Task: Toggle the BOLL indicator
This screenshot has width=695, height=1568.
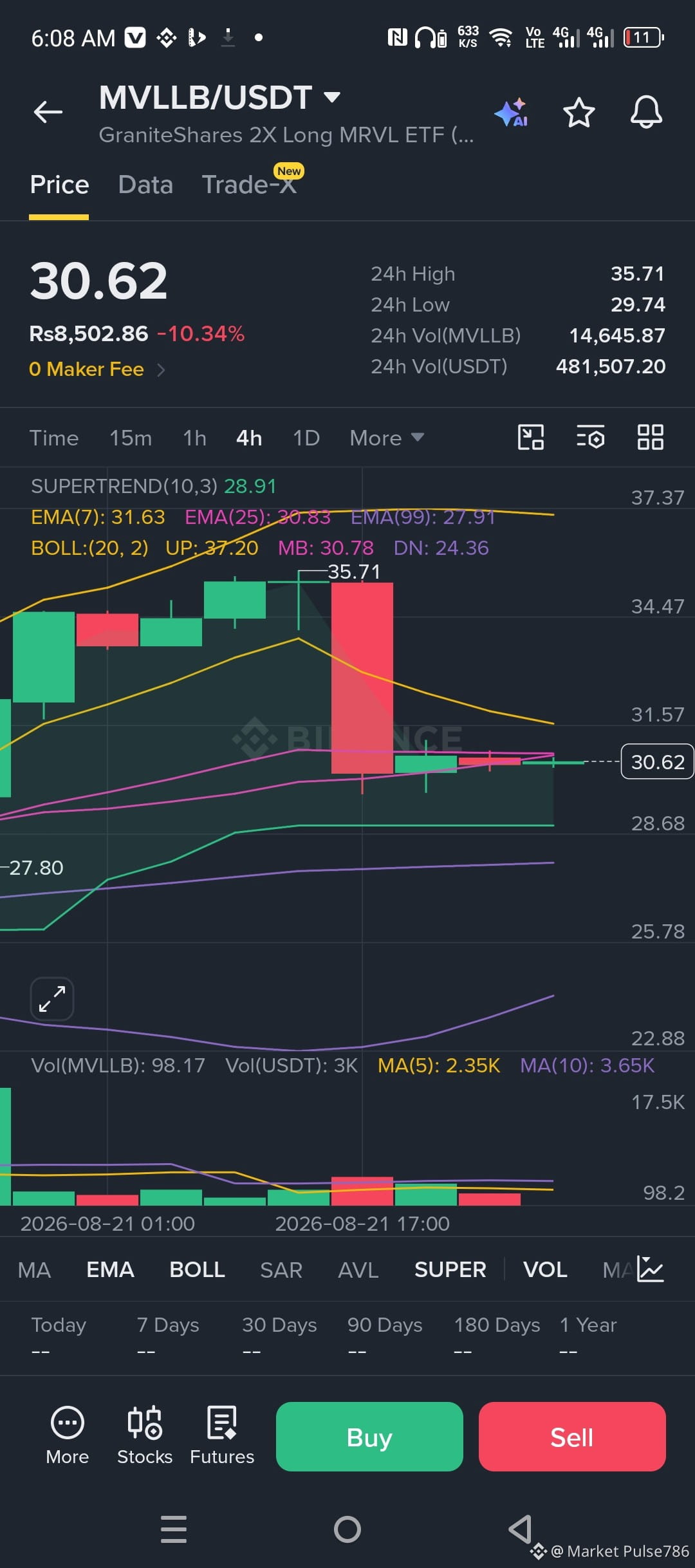Action: click(197, 1270)
